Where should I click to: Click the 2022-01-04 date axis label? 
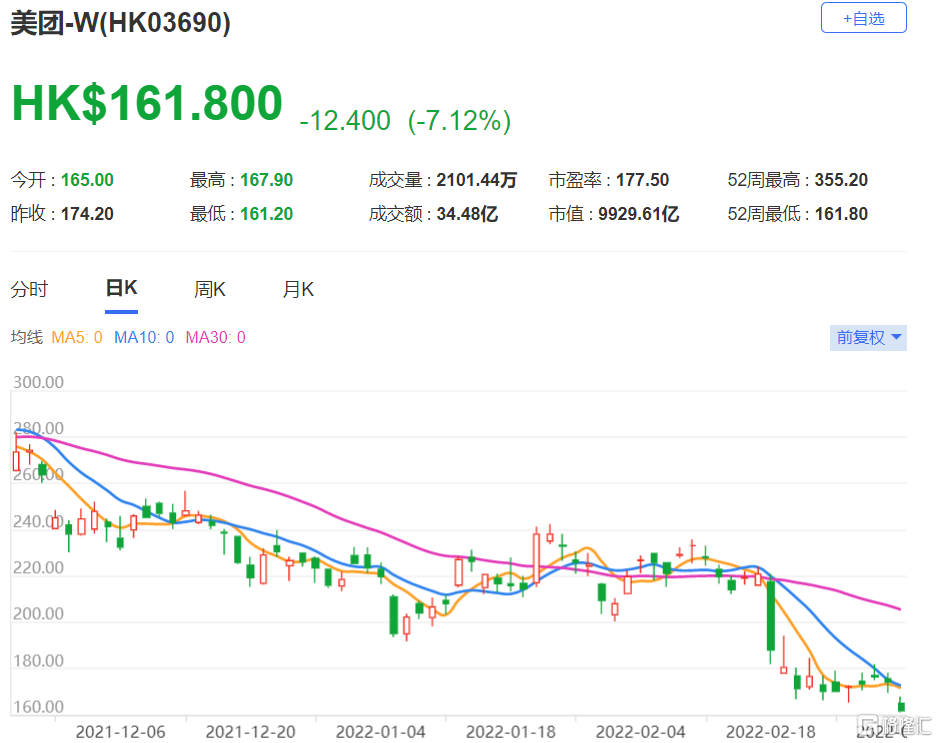[x=380, y=732]
